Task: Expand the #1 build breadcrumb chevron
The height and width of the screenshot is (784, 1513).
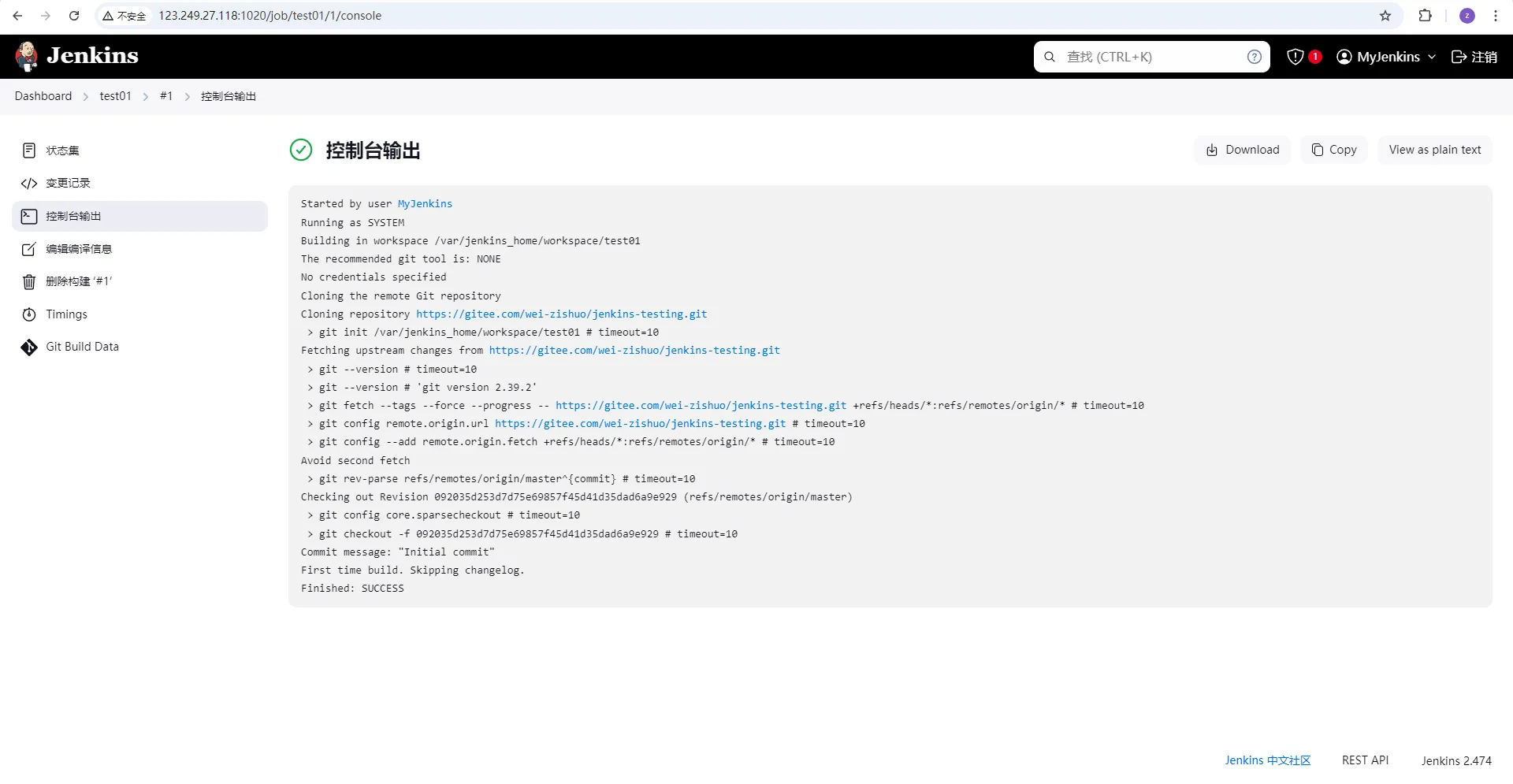Action: 188,97
